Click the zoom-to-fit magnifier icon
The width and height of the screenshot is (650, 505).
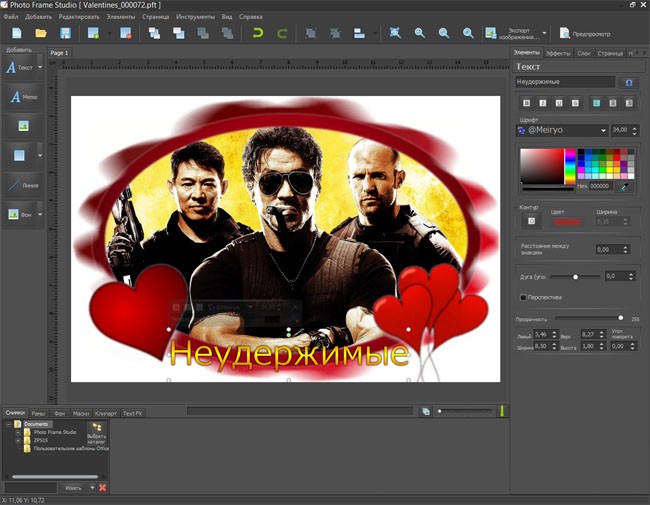pyautogui.click(x=395, y=33)
